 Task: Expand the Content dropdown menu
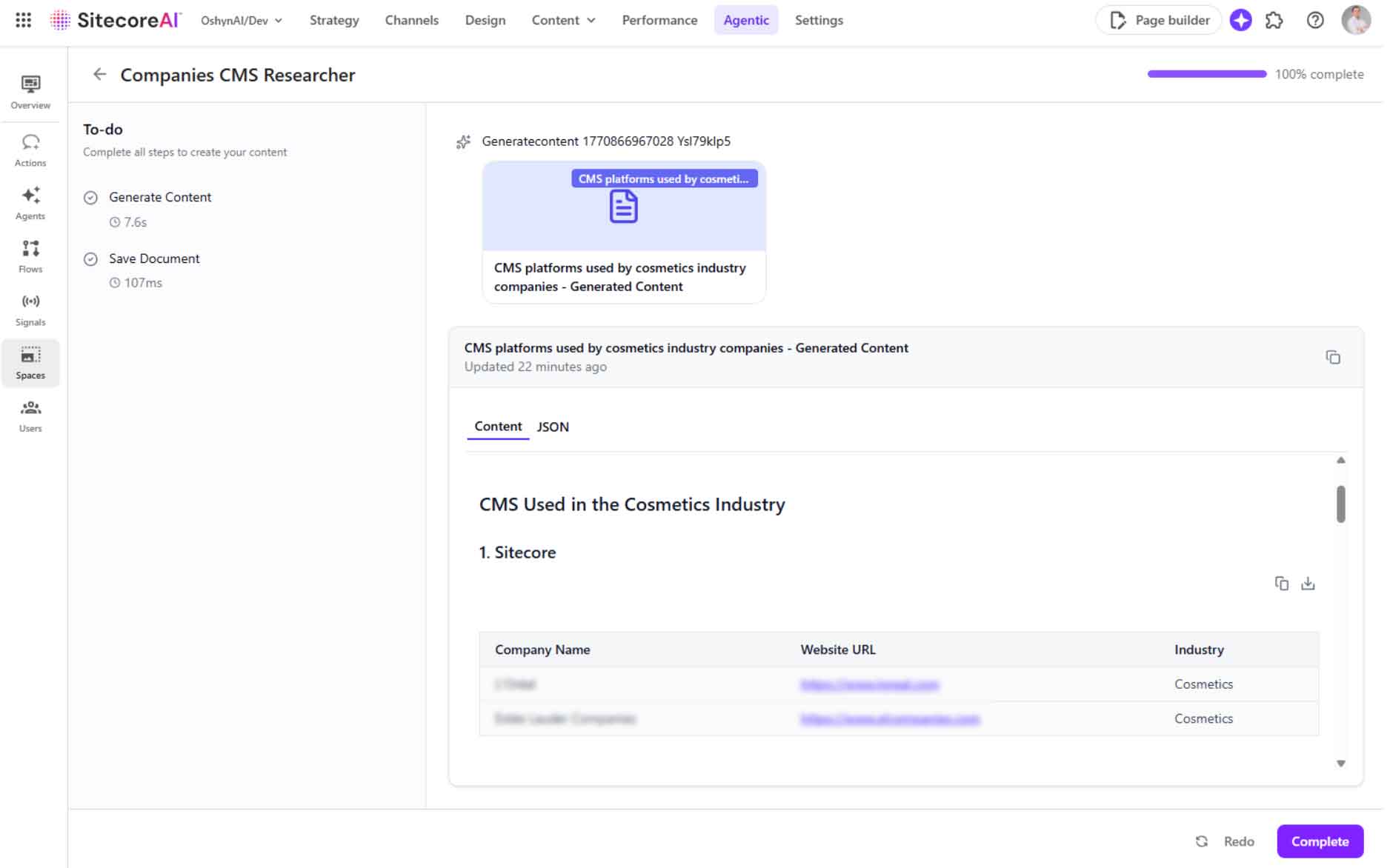coord(563,20)
